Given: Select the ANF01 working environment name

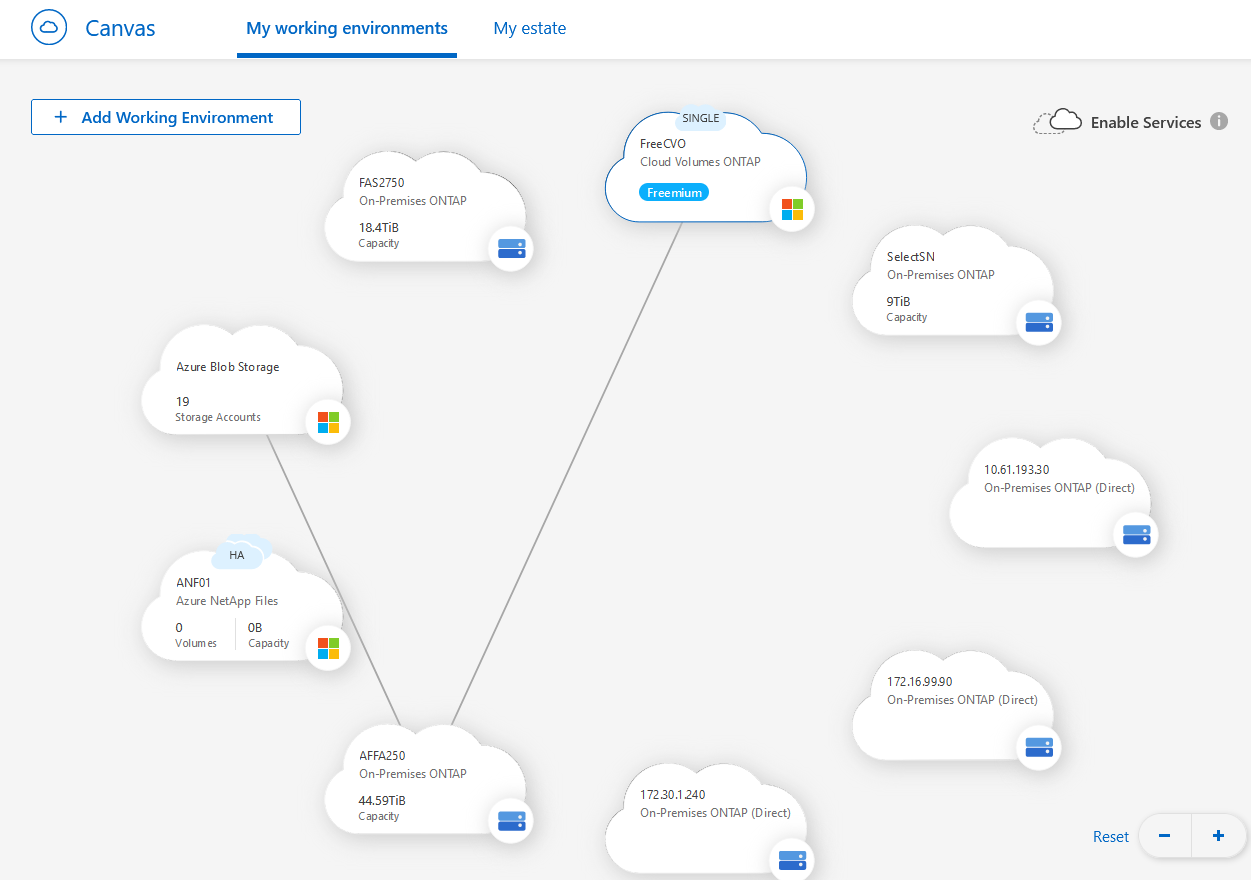Looking at the screenshot, I should (194, 582).
